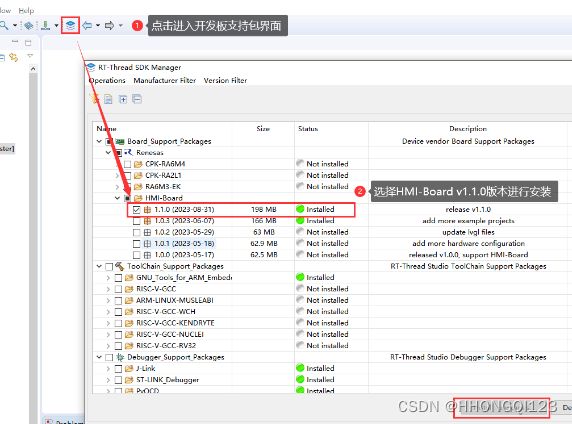Click Collapse All icon in SDK Manager

pyautogui.click(x=137, y=99)
